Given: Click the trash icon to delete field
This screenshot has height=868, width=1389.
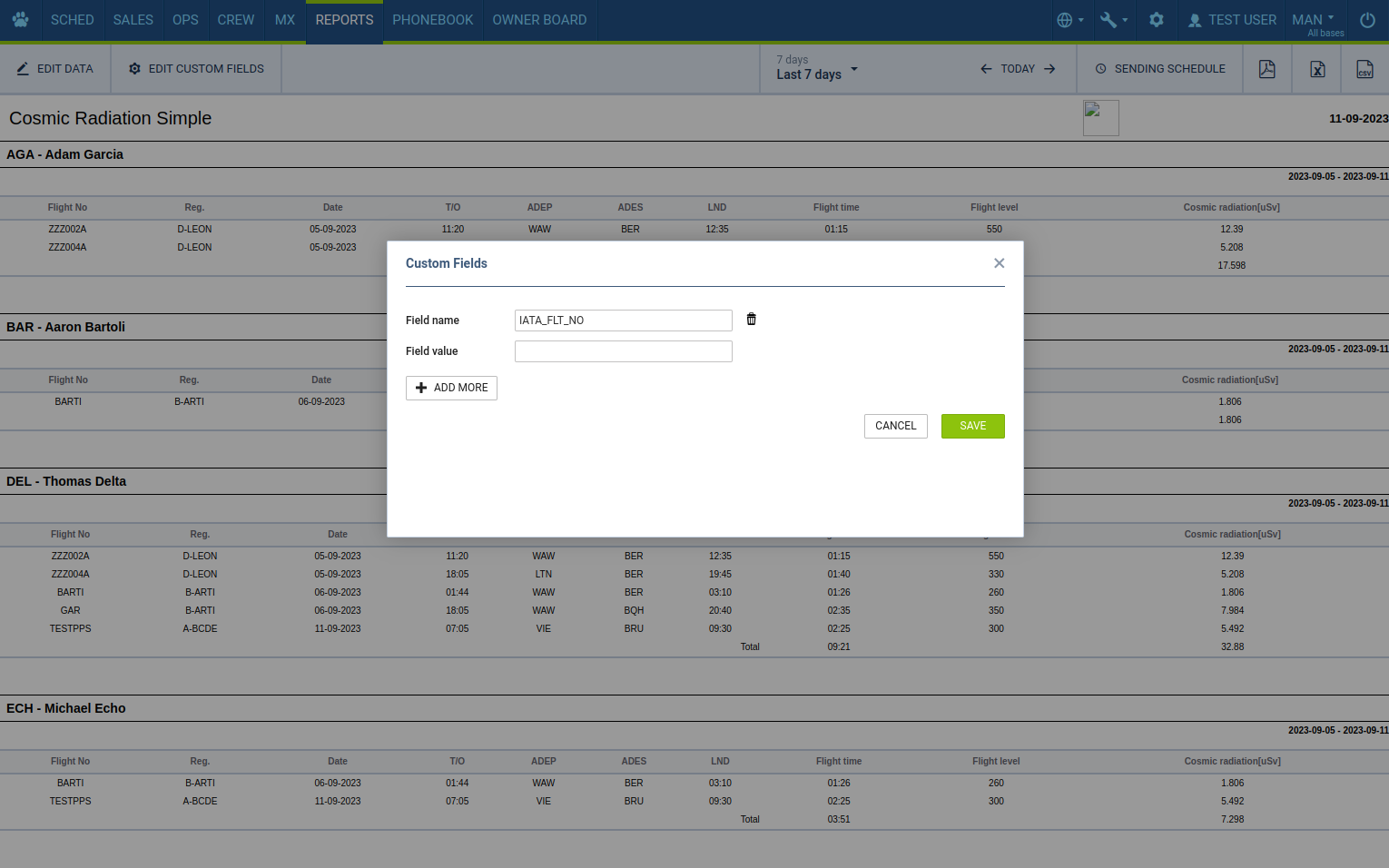Looking at the screenshot, I should coord(751,320).
